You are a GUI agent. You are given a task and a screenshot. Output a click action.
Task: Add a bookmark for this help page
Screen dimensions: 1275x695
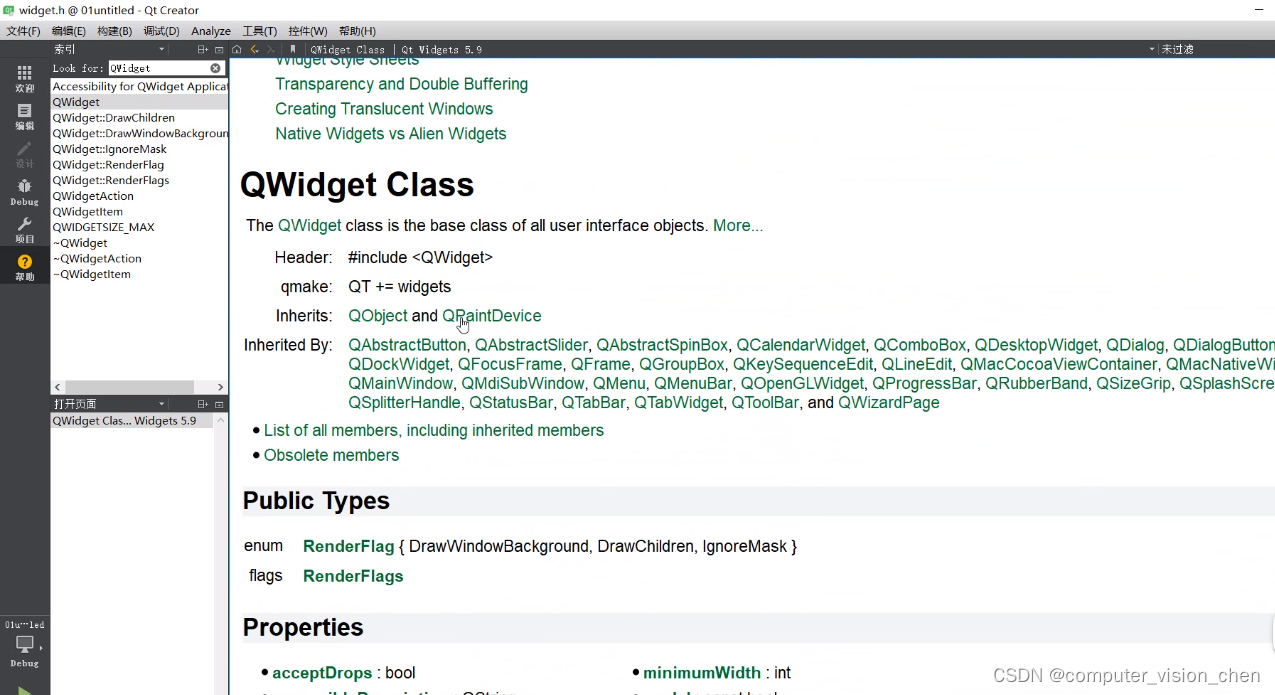pos(292,49)
